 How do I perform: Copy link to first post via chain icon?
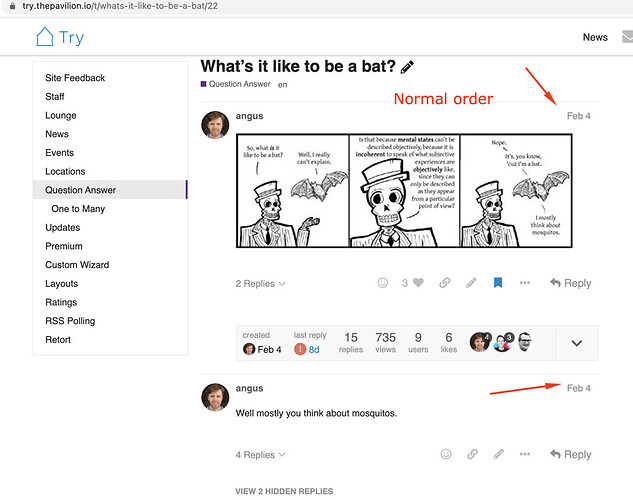(444, 283)
